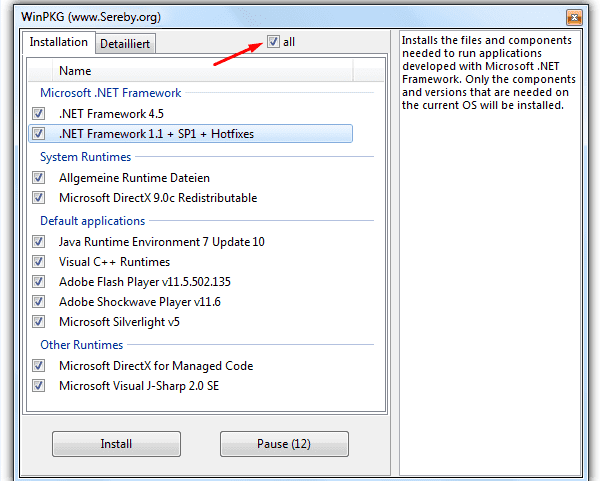Collapse the Default applications group header

click(x=93, y=221)
